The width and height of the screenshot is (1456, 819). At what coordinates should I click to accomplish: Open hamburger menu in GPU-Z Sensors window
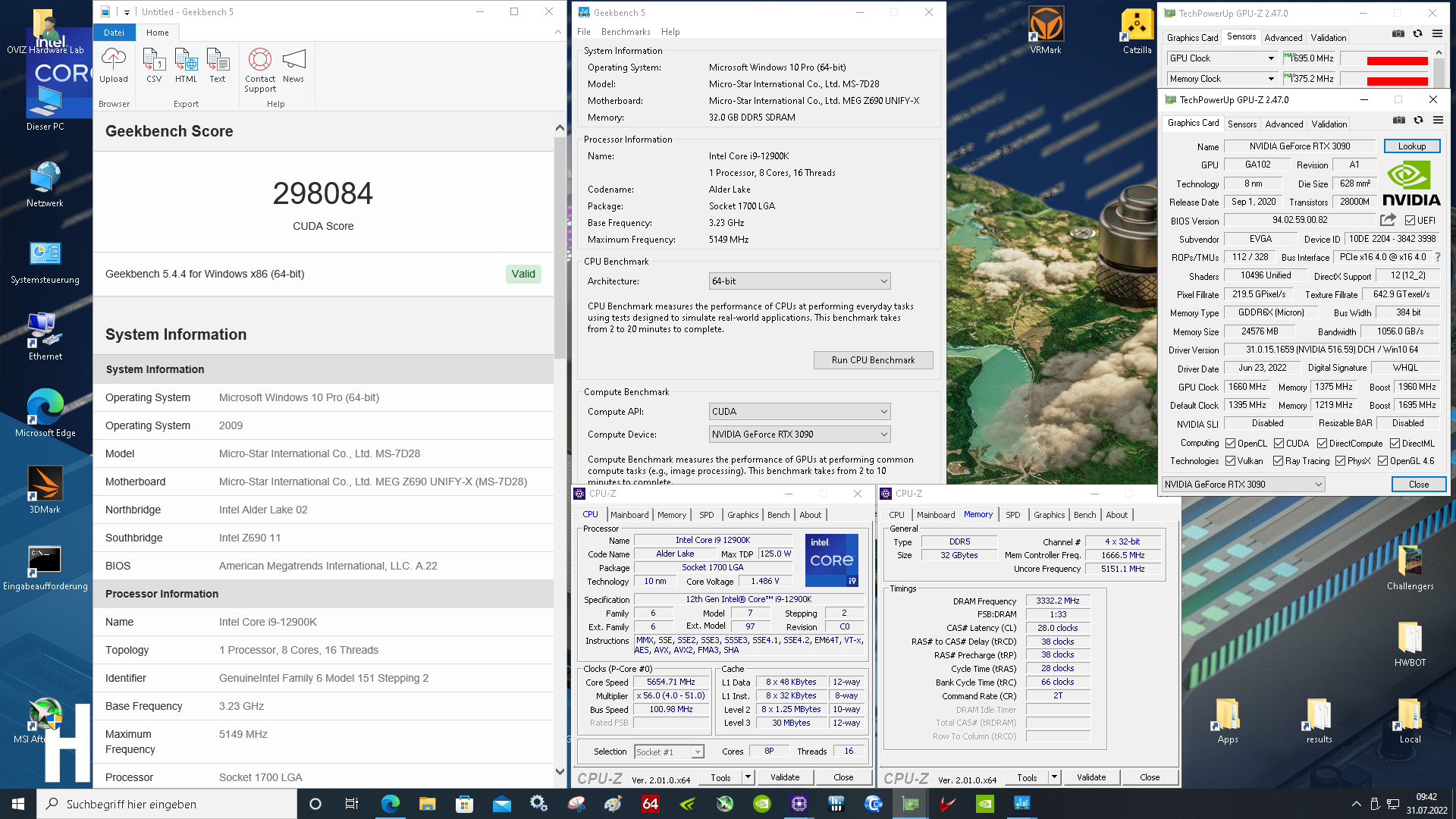point(1437,33)
